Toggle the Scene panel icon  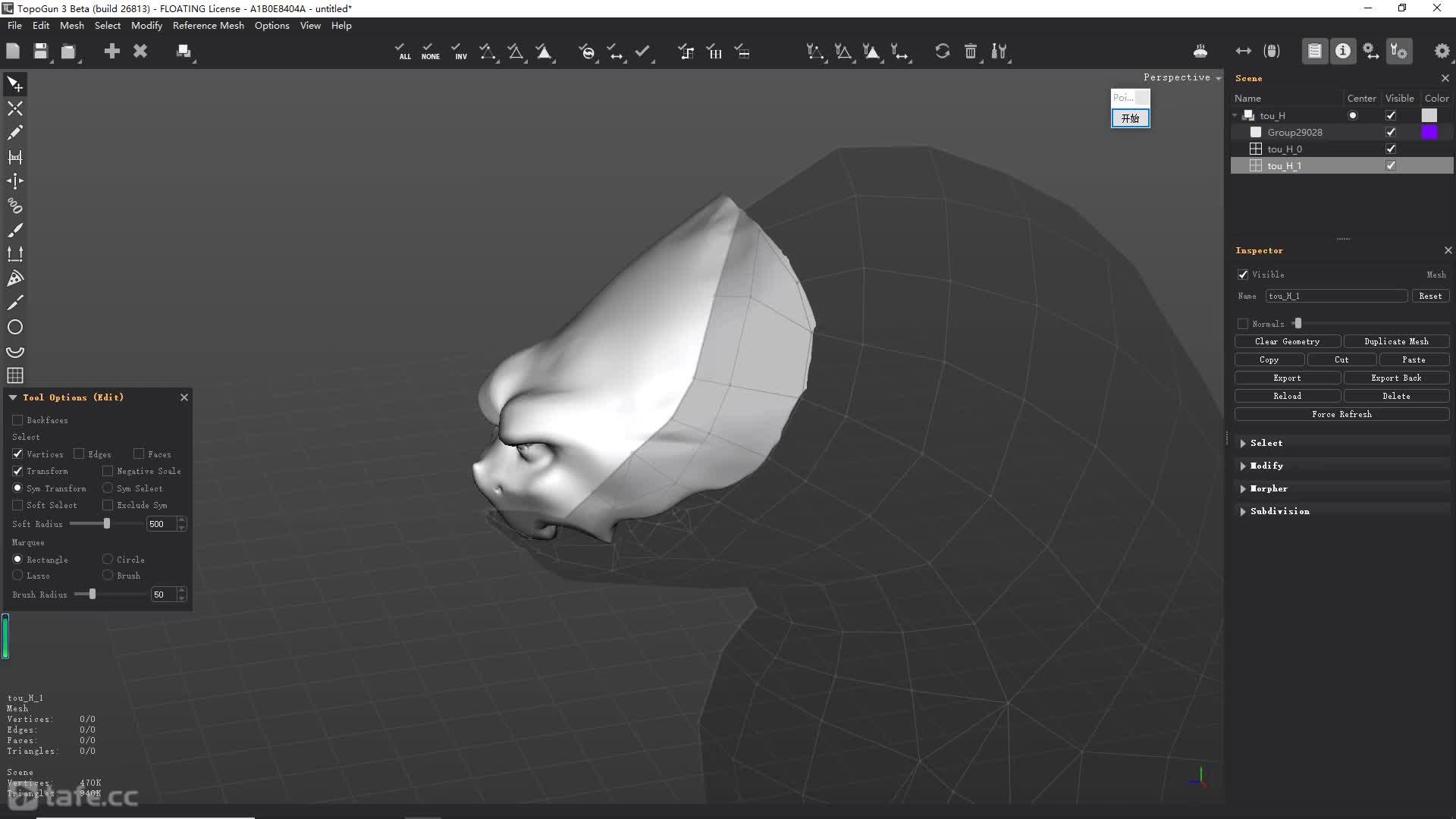(1315, 51)
